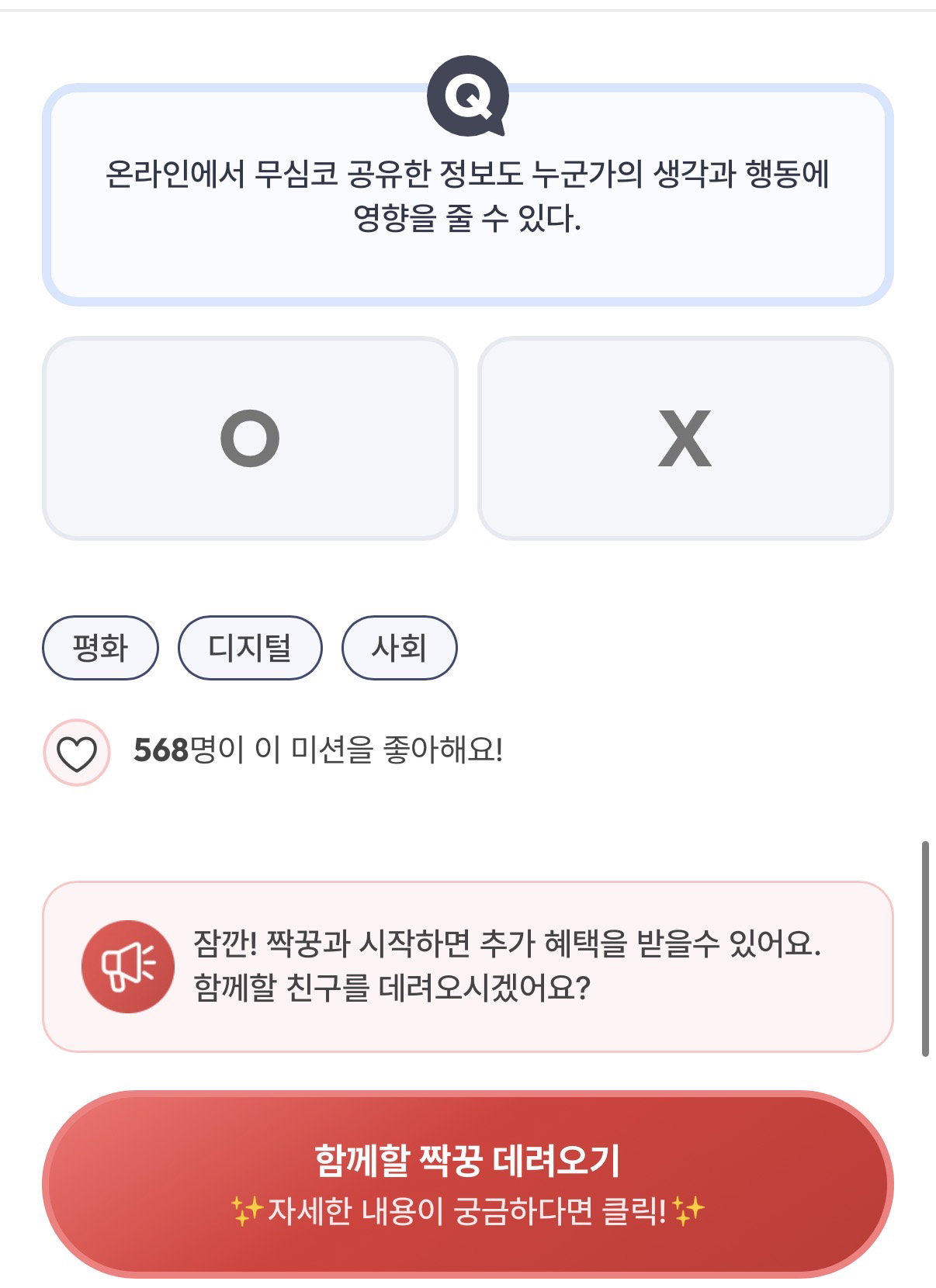Select the O answer option
This screenshot has width=936, height=1288.
(250, 438)
